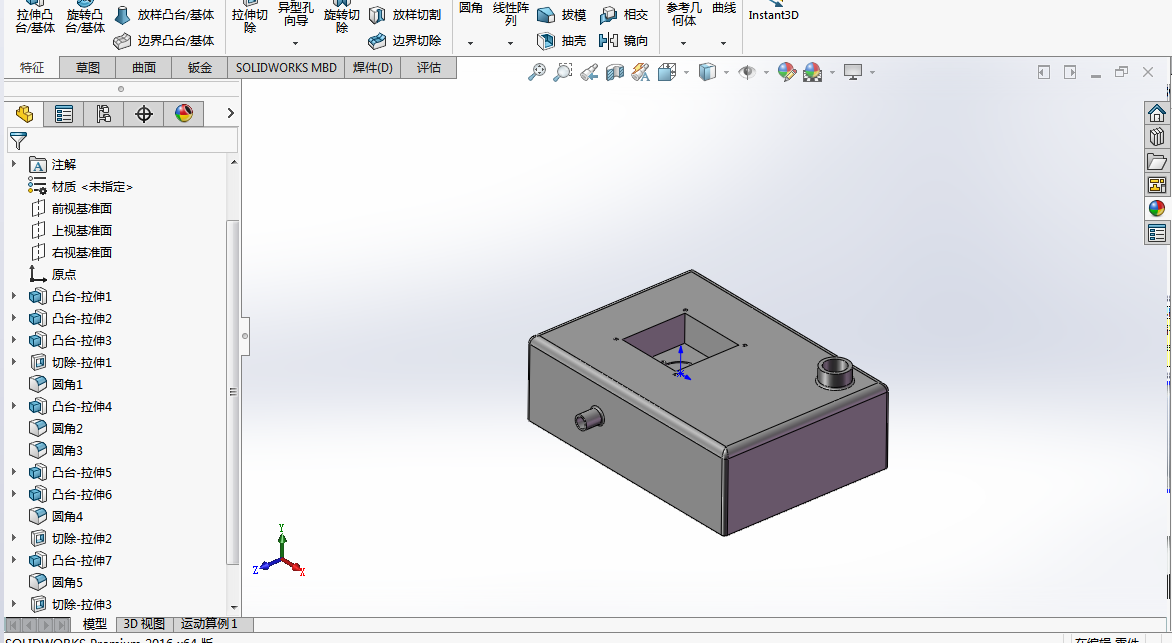The height and width of the screenshot is (643, 1172).
Task: Click View Settings monitor icon
Action: pyautogui.click(x=853, y=72)
